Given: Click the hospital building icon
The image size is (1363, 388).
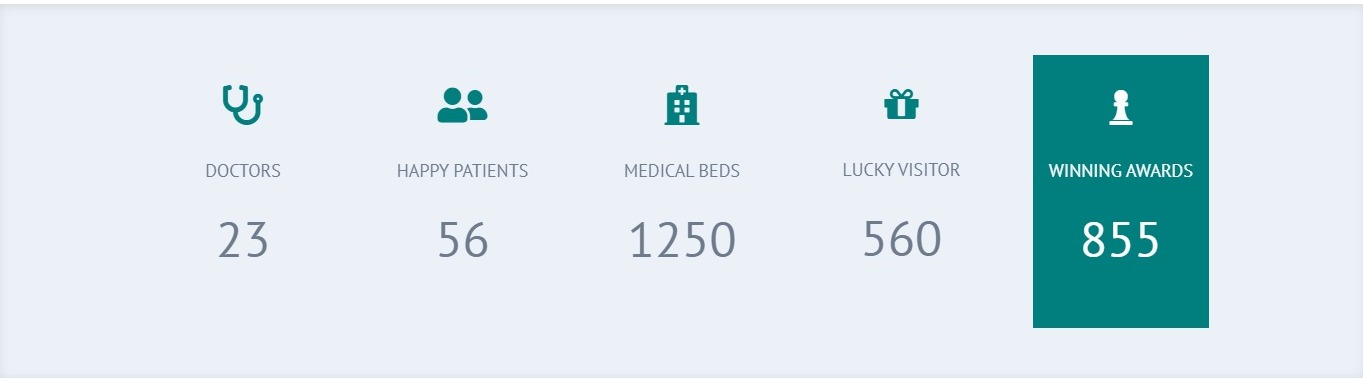Looking at the screenshot, I should [682, 105].
